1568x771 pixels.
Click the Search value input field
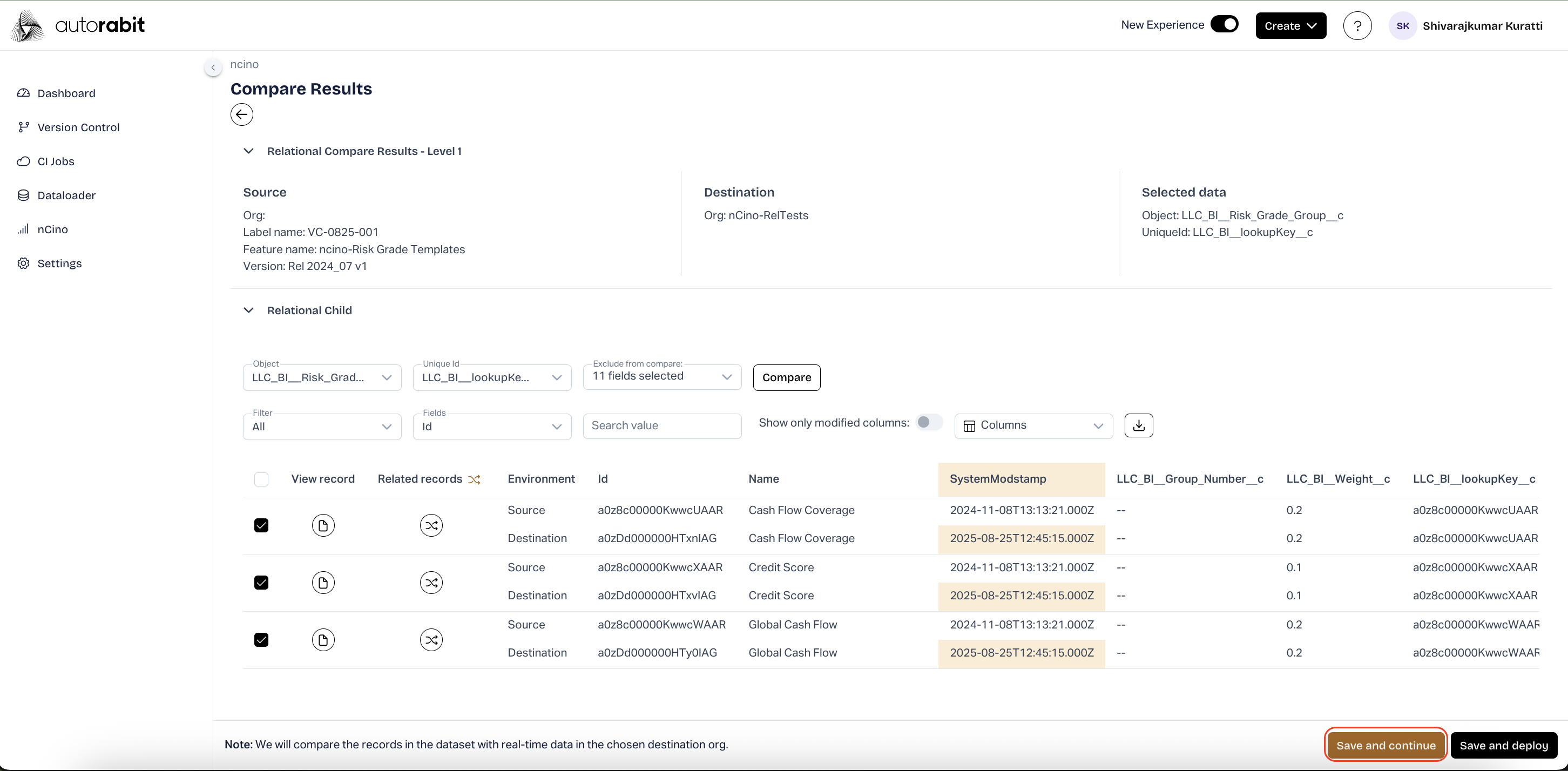[661, 425]
